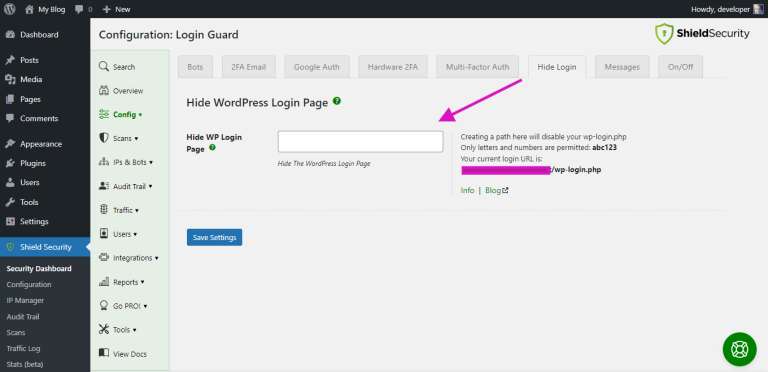This screenshot has width=768, height=372.
Task: Open Appearance in the admin sidebar
Action: pos(41,144)
